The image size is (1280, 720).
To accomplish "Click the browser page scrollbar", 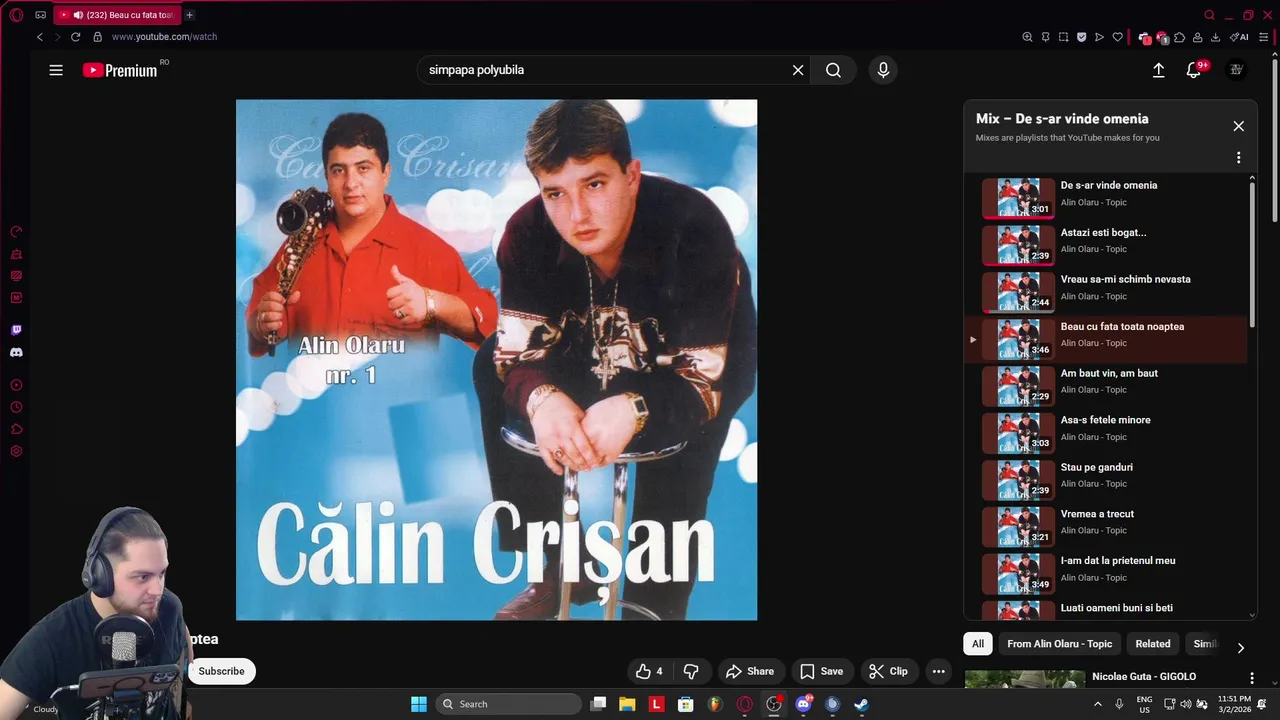I will click(x=1275, y=140).
